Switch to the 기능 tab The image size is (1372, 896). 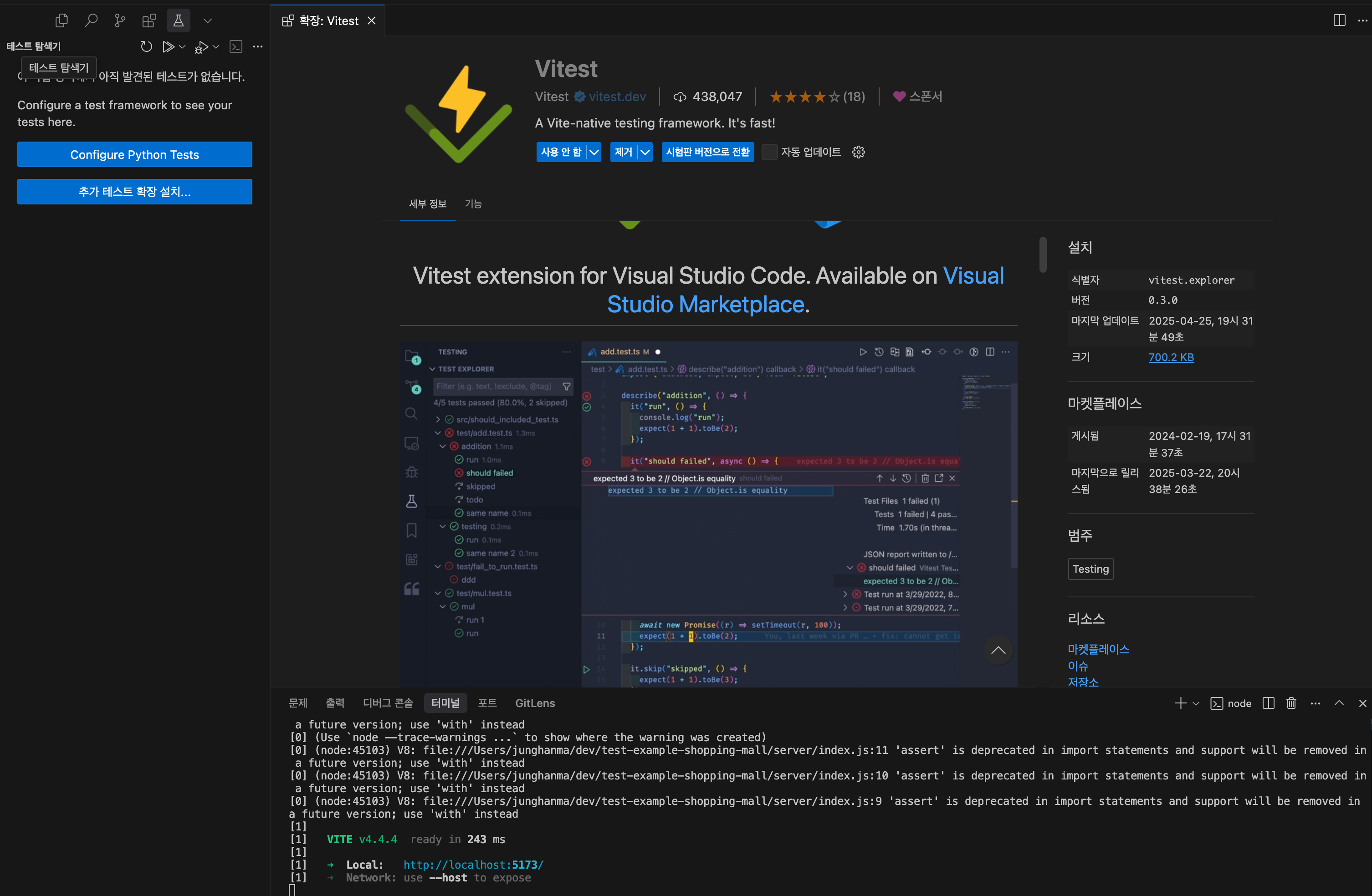point(473,204)
